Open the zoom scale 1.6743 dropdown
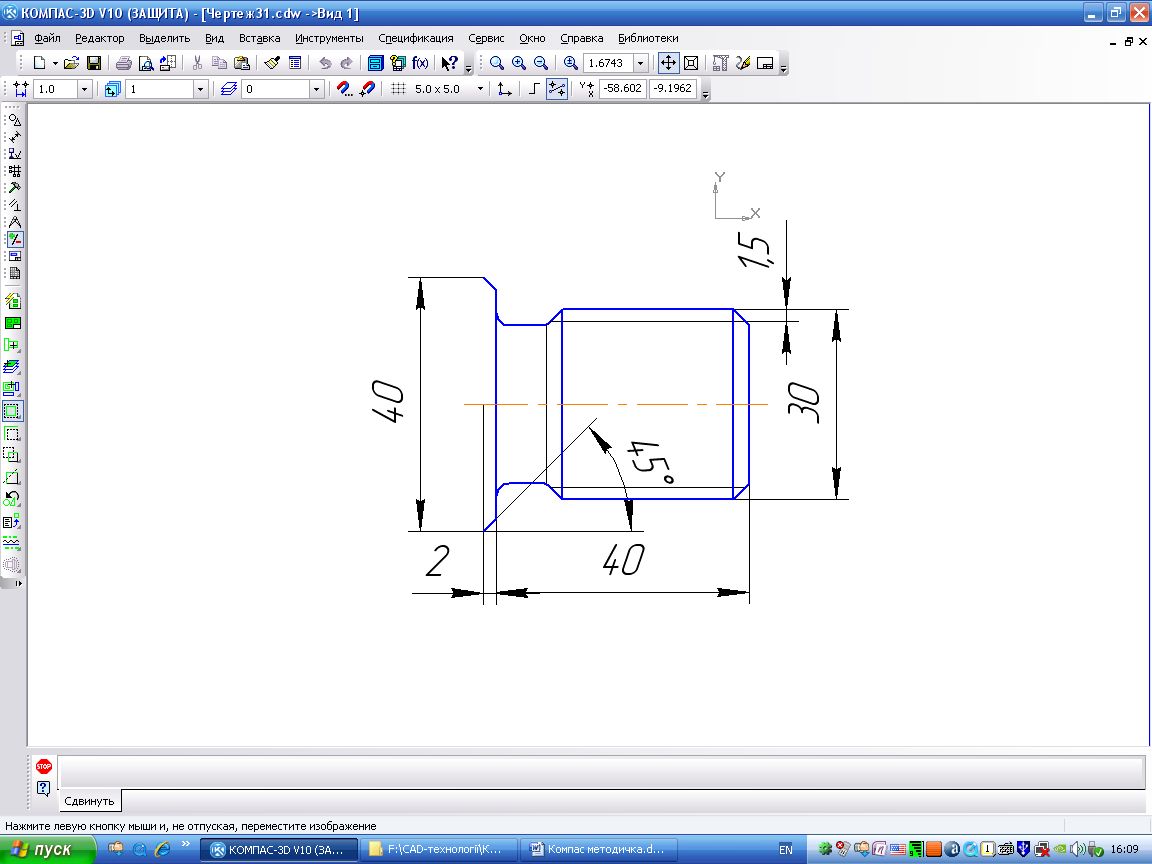This screenshot has height=864, width=1152. [x=641, y=63]
